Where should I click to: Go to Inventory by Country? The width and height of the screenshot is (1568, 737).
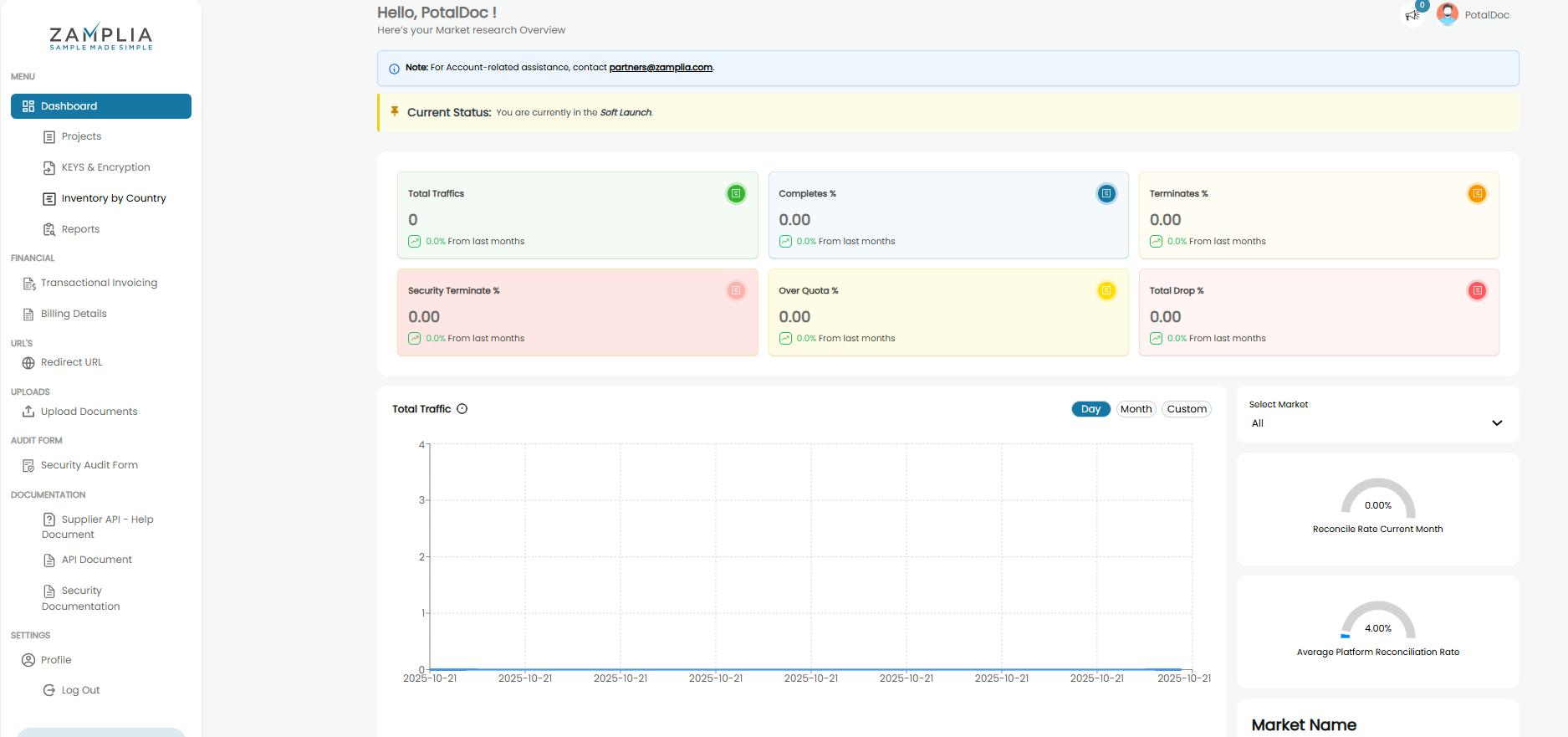click(x=114, y=198)
